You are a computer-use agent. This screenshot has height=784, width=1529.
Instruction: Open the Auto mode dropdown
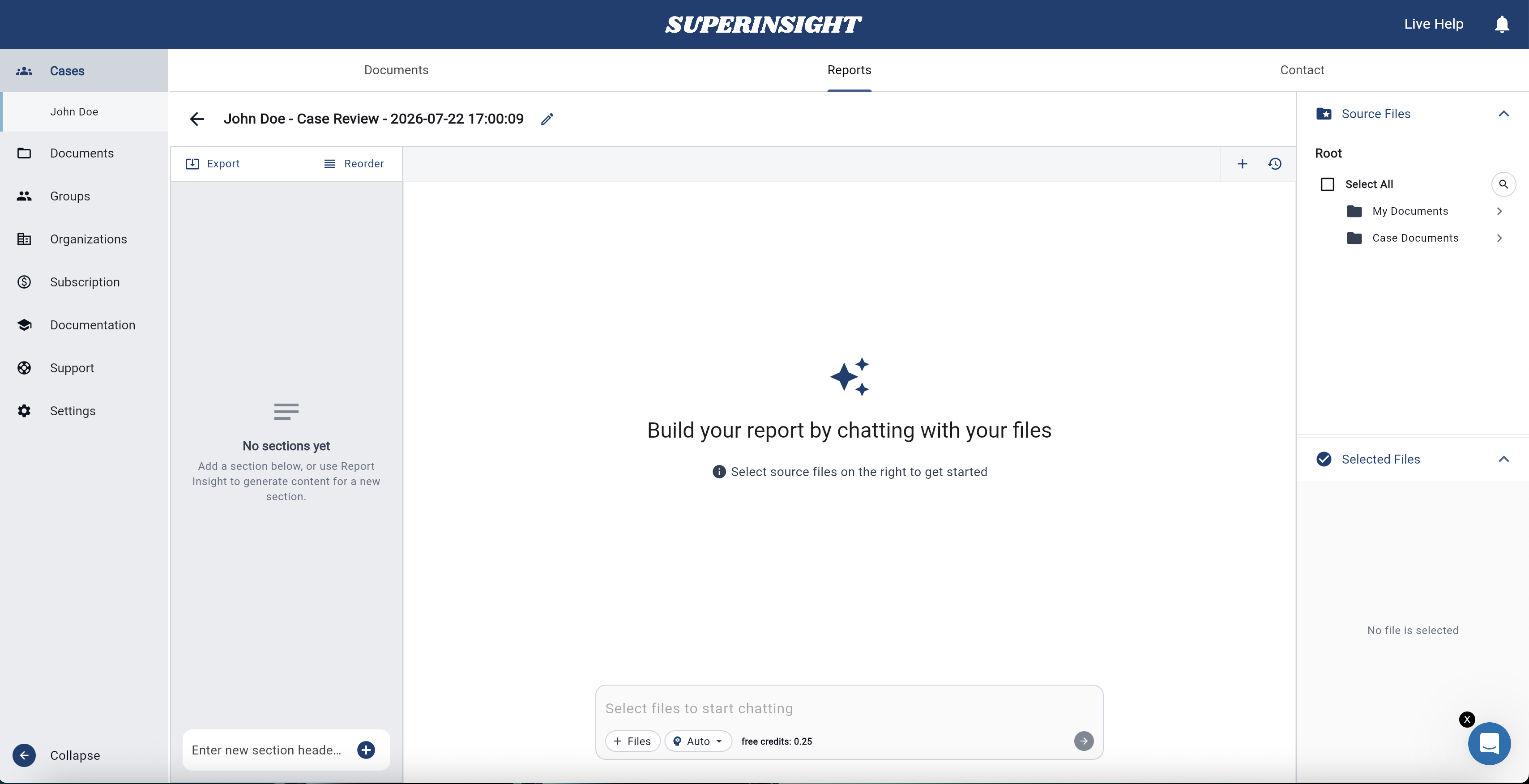tap(698, 741)
